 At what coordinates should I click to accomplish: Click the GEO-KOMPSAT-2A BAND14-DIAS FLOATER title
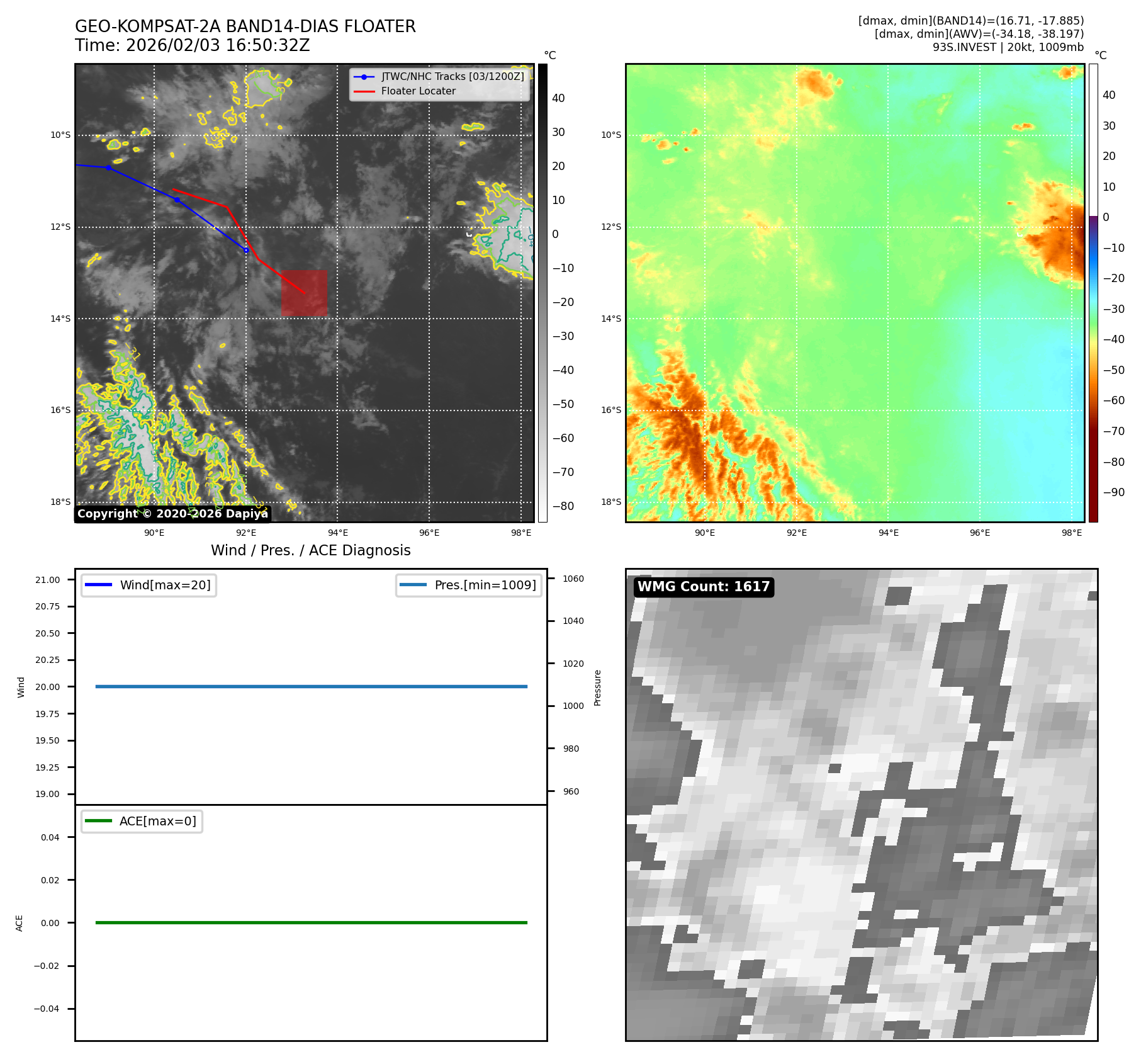pos(245,26)
